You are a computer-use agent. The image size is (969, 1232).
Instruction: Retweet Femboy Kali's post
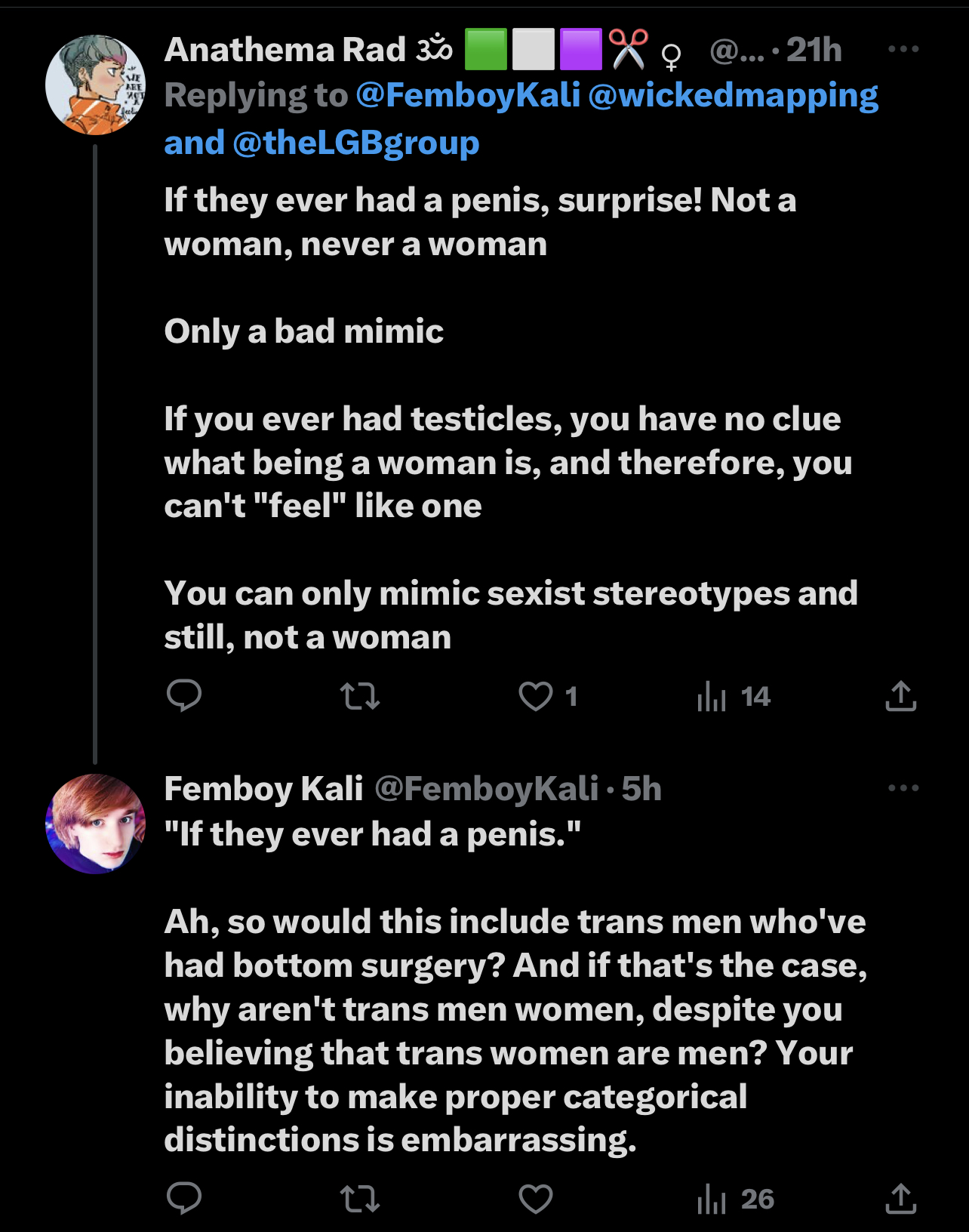coord(360,1198)
